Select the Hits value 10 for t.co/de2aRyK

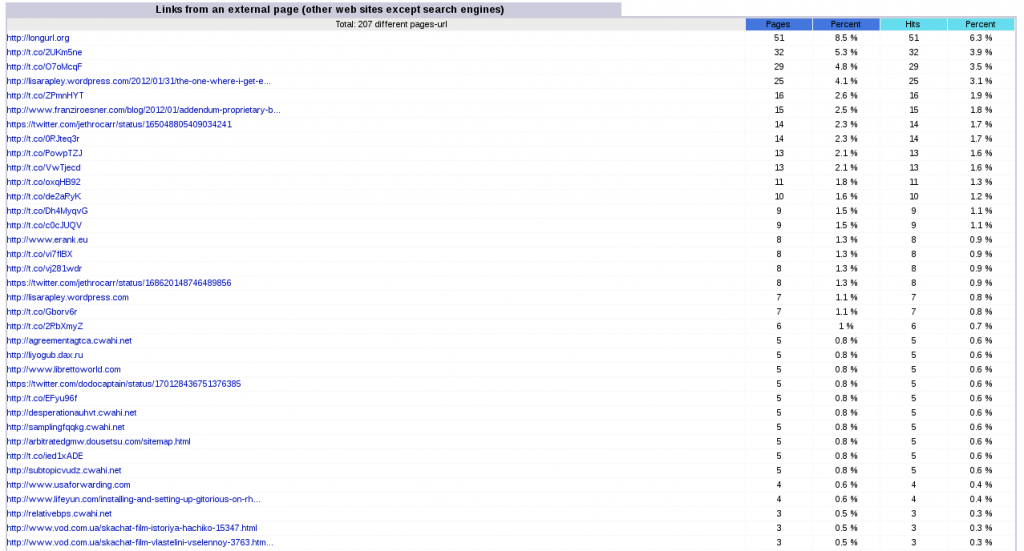(x=913, y=196)
